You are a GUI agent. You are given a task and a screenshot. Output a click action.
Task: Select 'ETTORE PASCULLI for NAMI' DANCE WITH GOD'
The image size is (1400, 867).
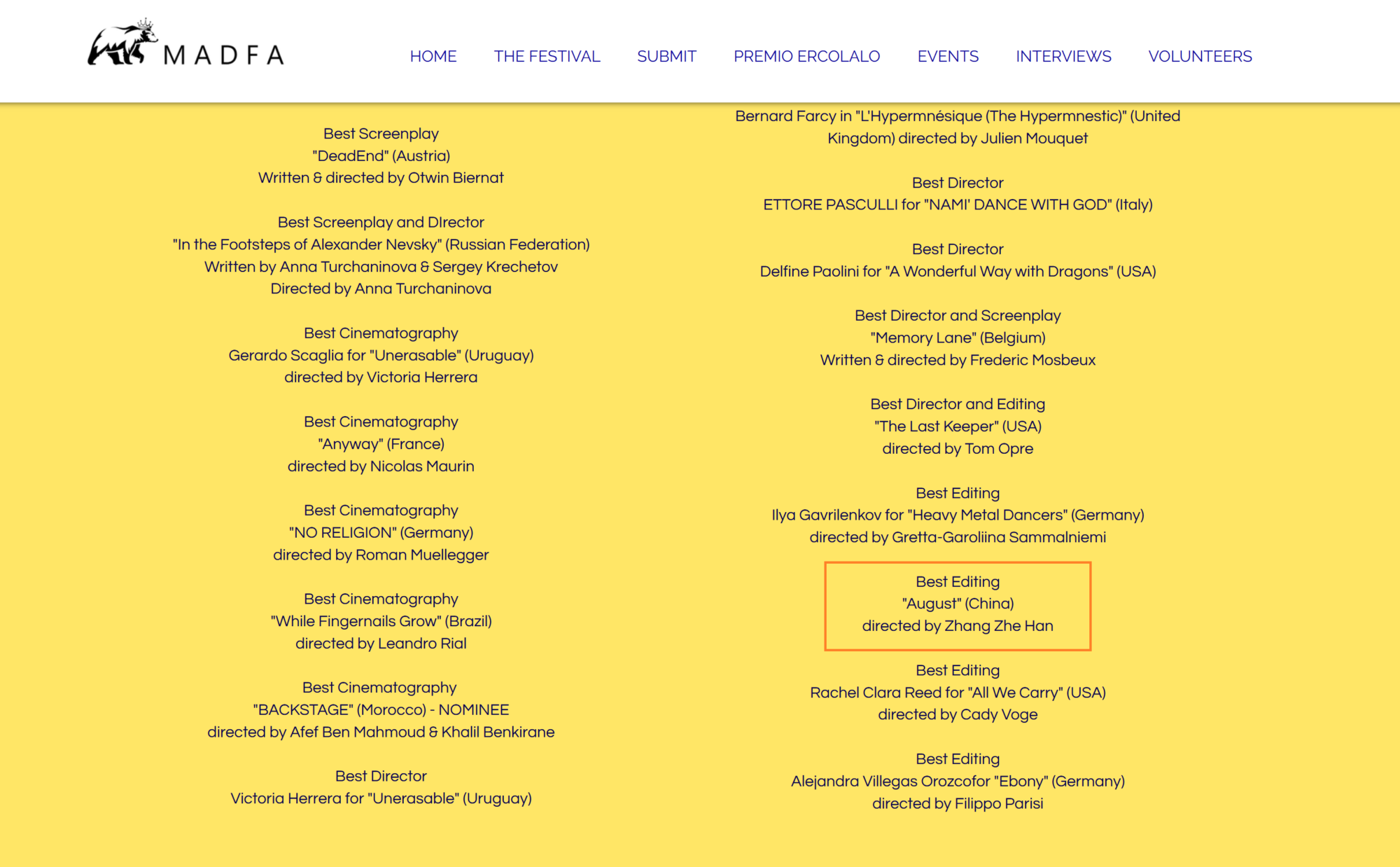(958, 204)
